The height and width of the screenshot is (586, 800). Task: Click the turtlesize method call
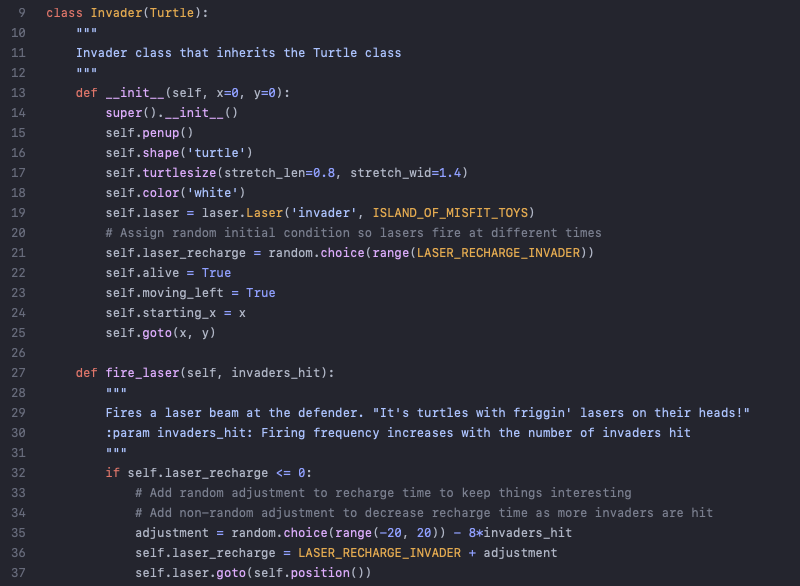click(x=179, y=173)
